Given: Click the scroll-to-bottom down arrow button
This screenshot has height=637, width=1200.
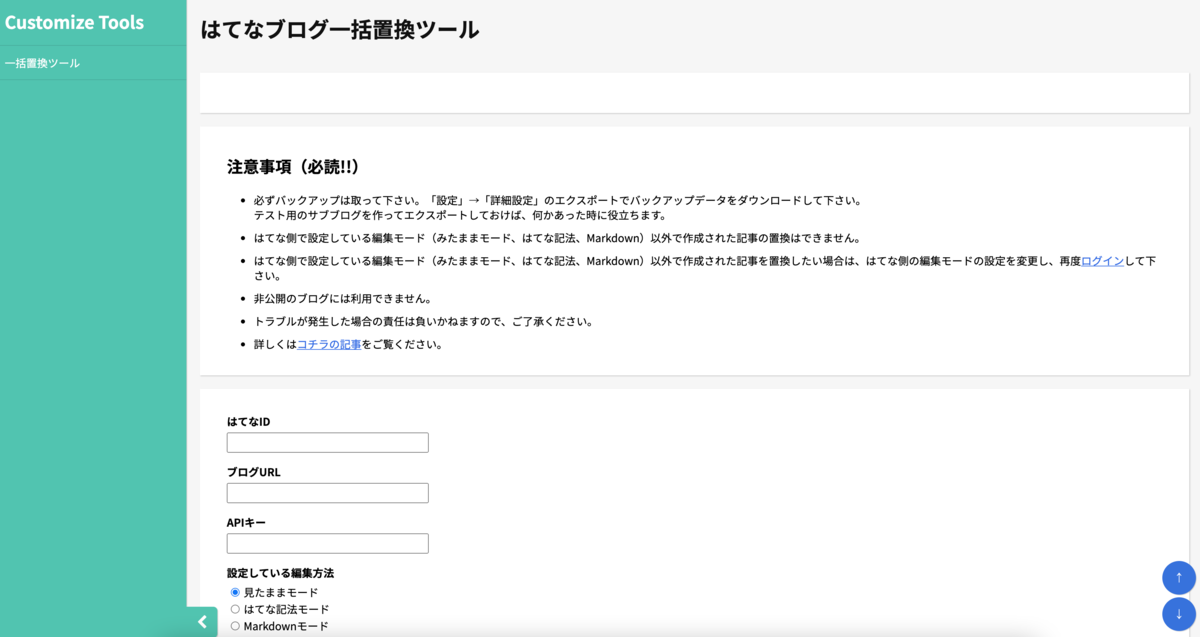Looking at the screenshot, I should (1178, 614).
